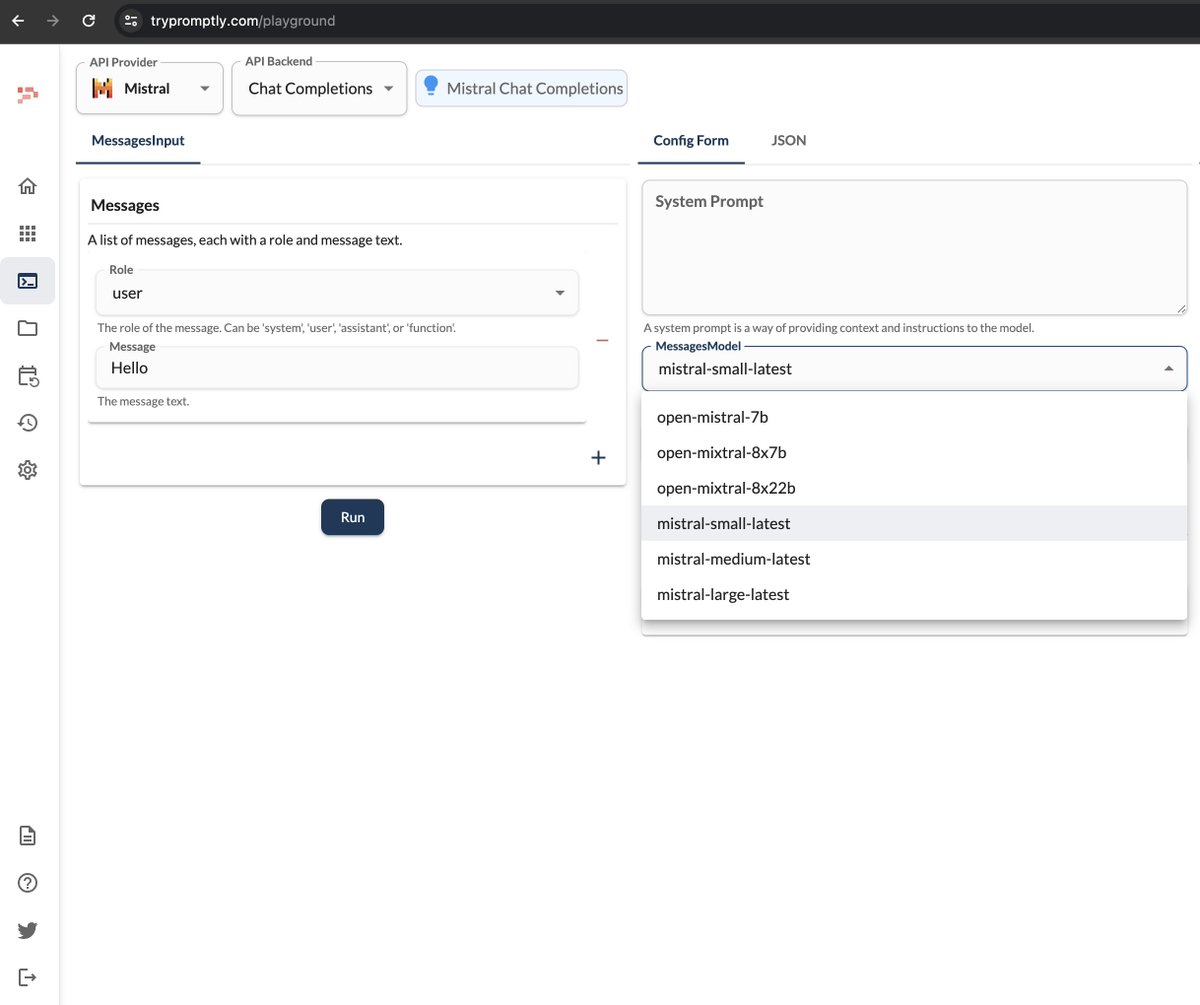Open the Home sidebar icon
The image size is (1200, 1005).
coord(28,186)
